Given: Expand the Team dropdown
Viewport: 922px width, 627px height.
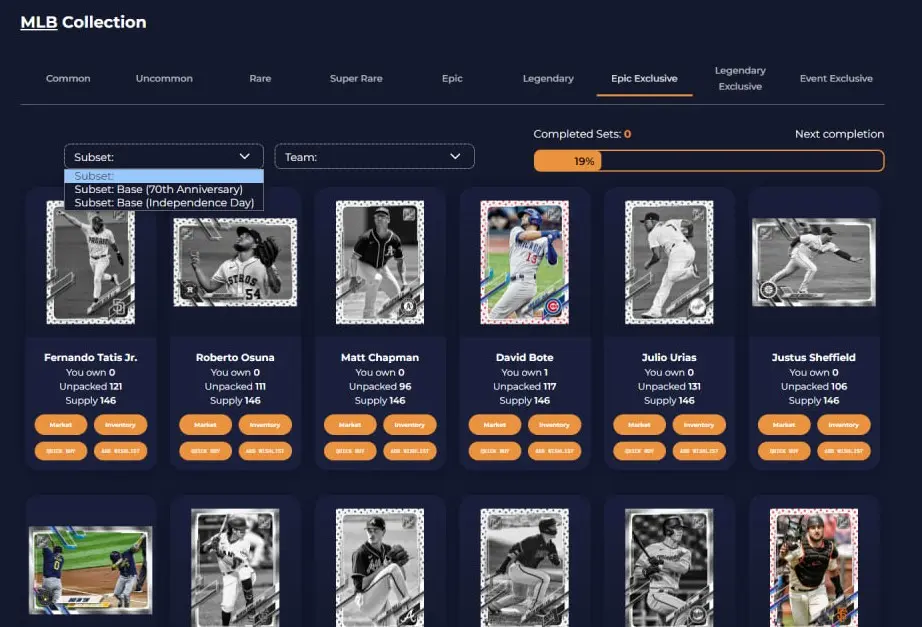Looking at the screenshot, I should point(375,156).
